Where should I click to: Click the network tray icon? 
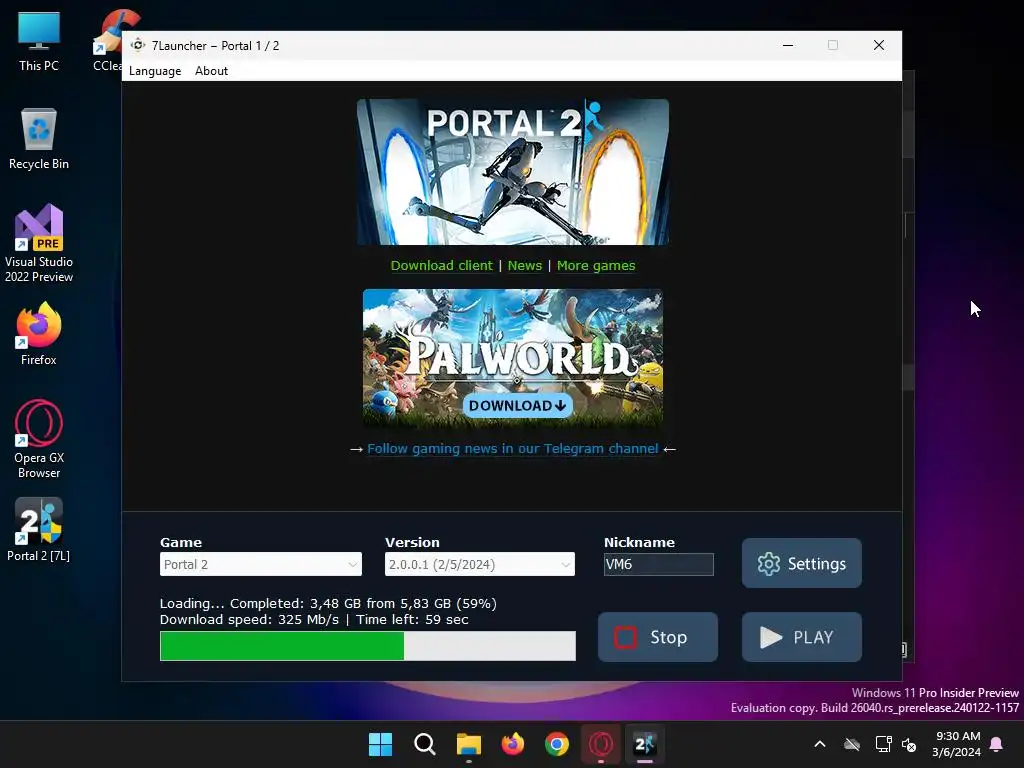point(884,744)
